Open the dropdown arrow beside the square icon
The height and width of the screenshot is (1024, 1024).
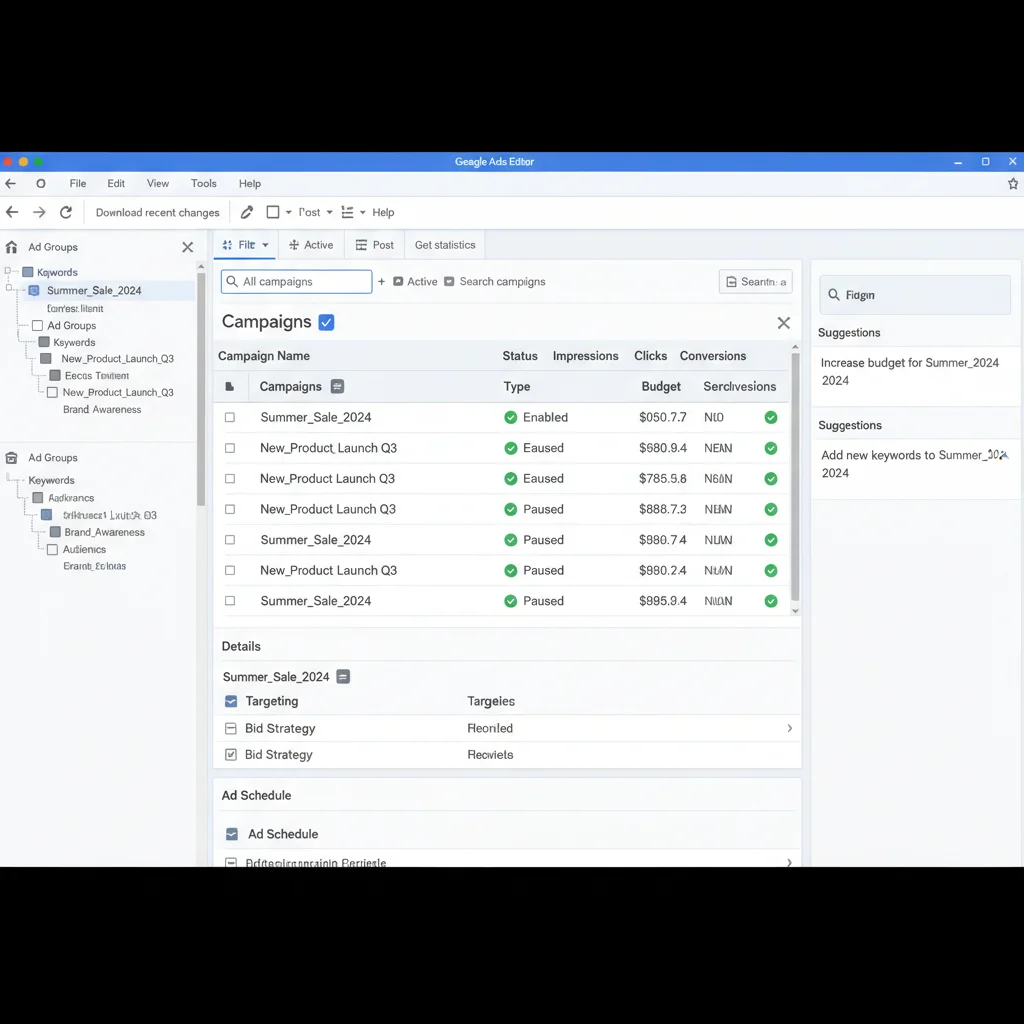(x=289, y=212)
